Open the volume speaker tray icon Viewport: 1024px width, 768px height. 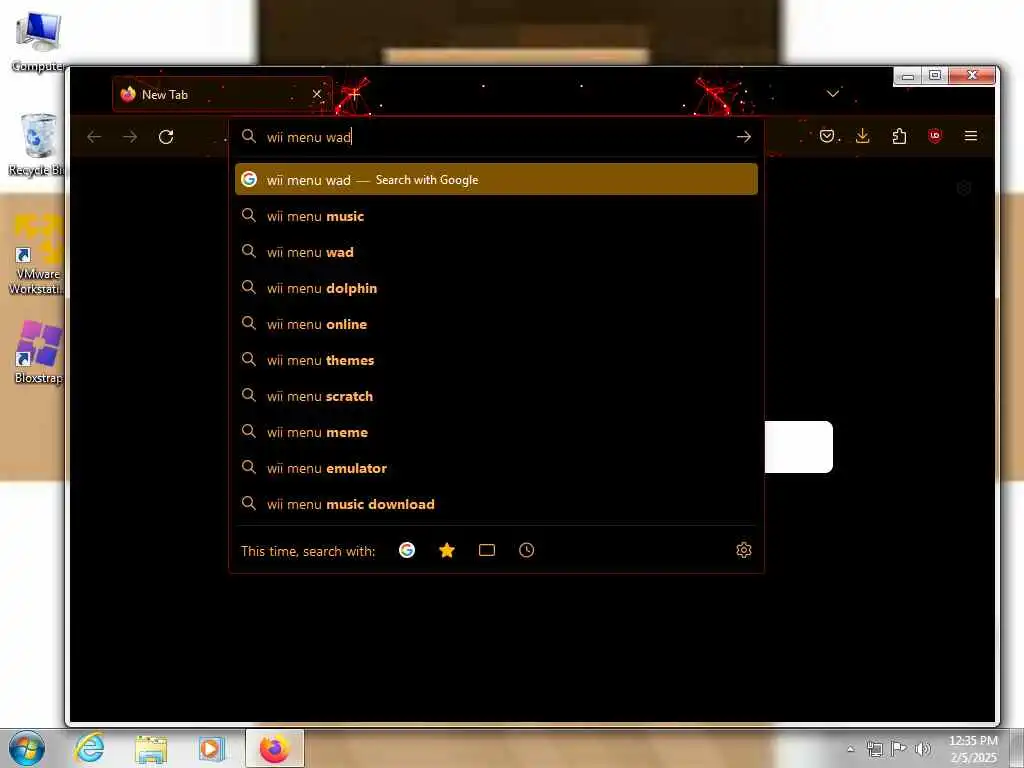pyautogui.click(x=923, y=748)
